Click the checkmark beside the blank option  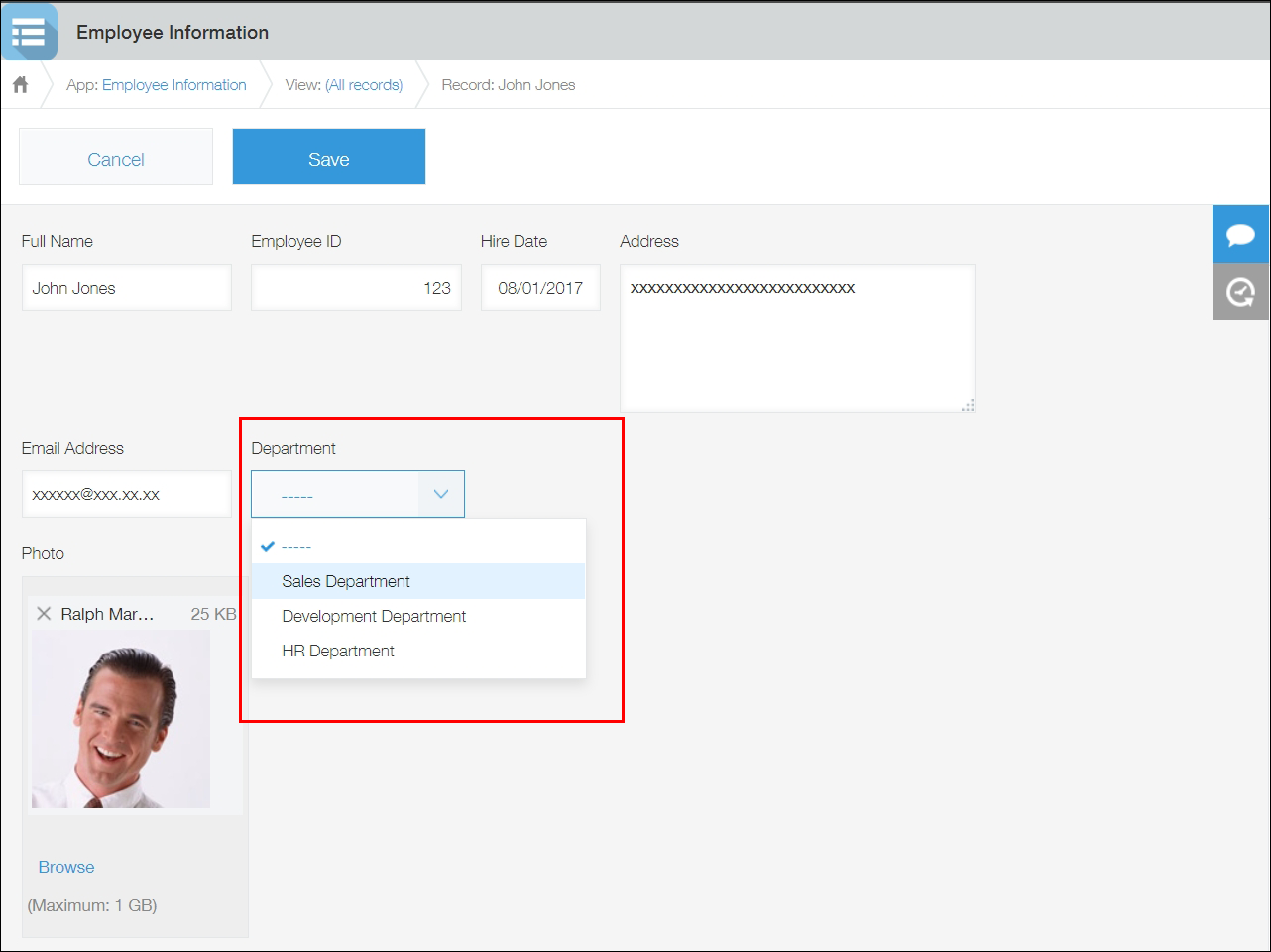click(268, 545)
